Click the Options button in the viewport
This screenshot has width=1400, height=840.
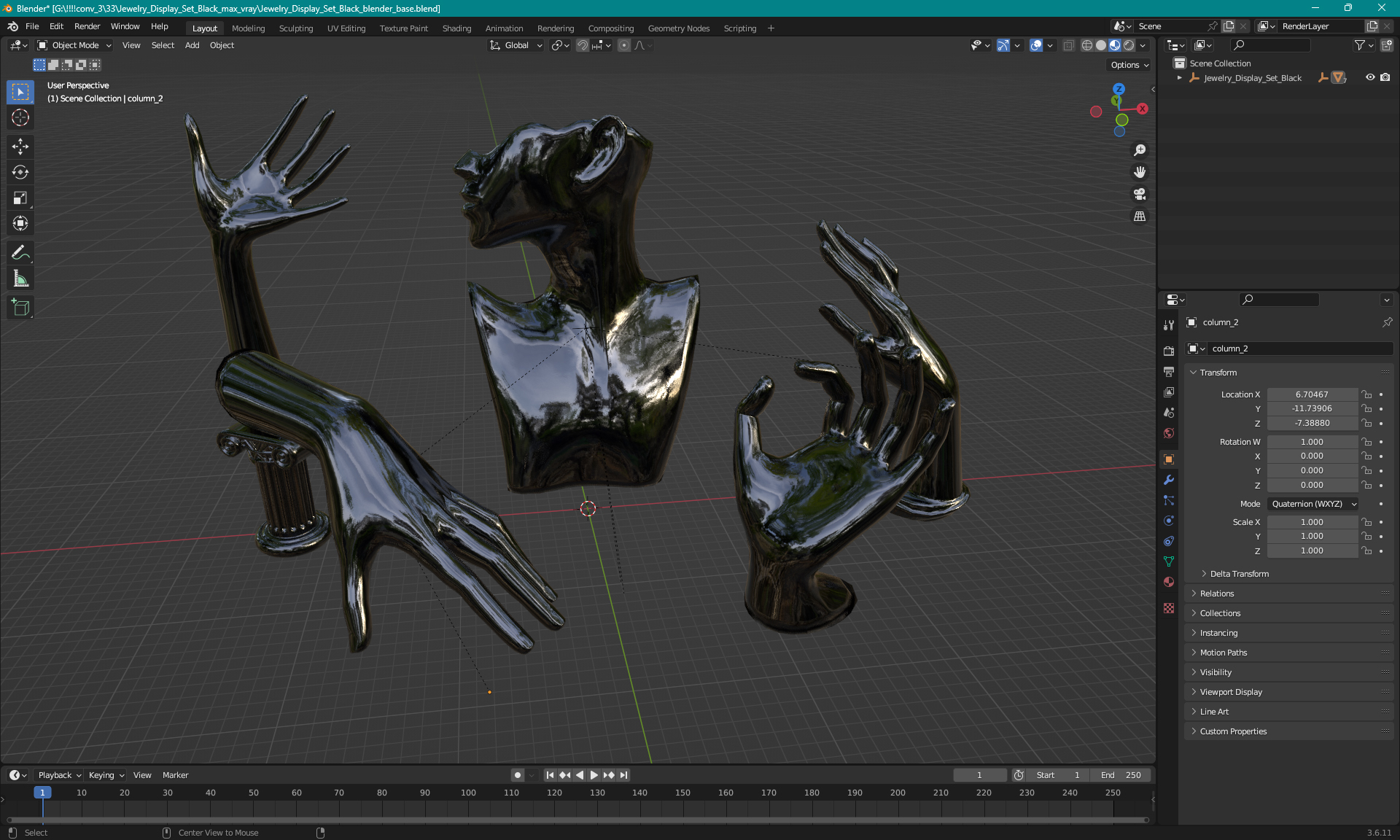pyautogui.click(x=1129, y=65)
